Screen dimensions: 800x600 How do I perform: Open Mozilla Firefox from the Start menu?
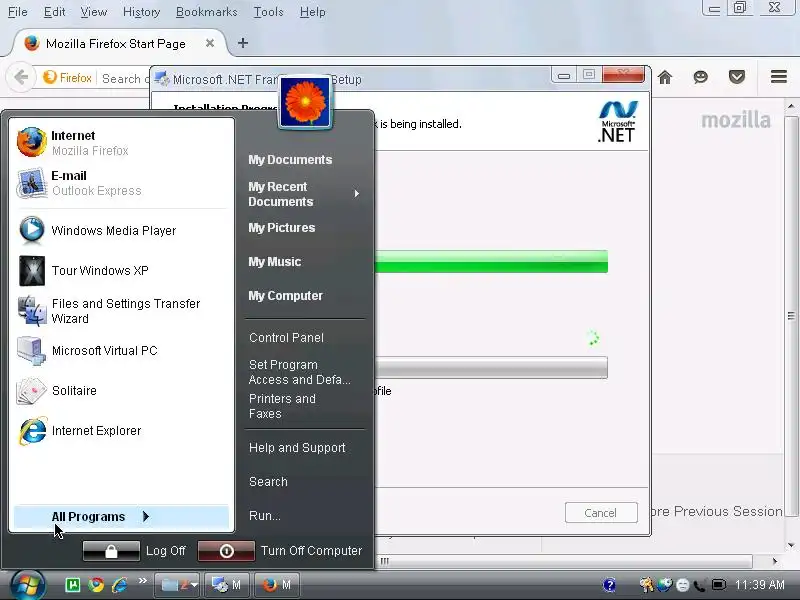coord(121,143)
